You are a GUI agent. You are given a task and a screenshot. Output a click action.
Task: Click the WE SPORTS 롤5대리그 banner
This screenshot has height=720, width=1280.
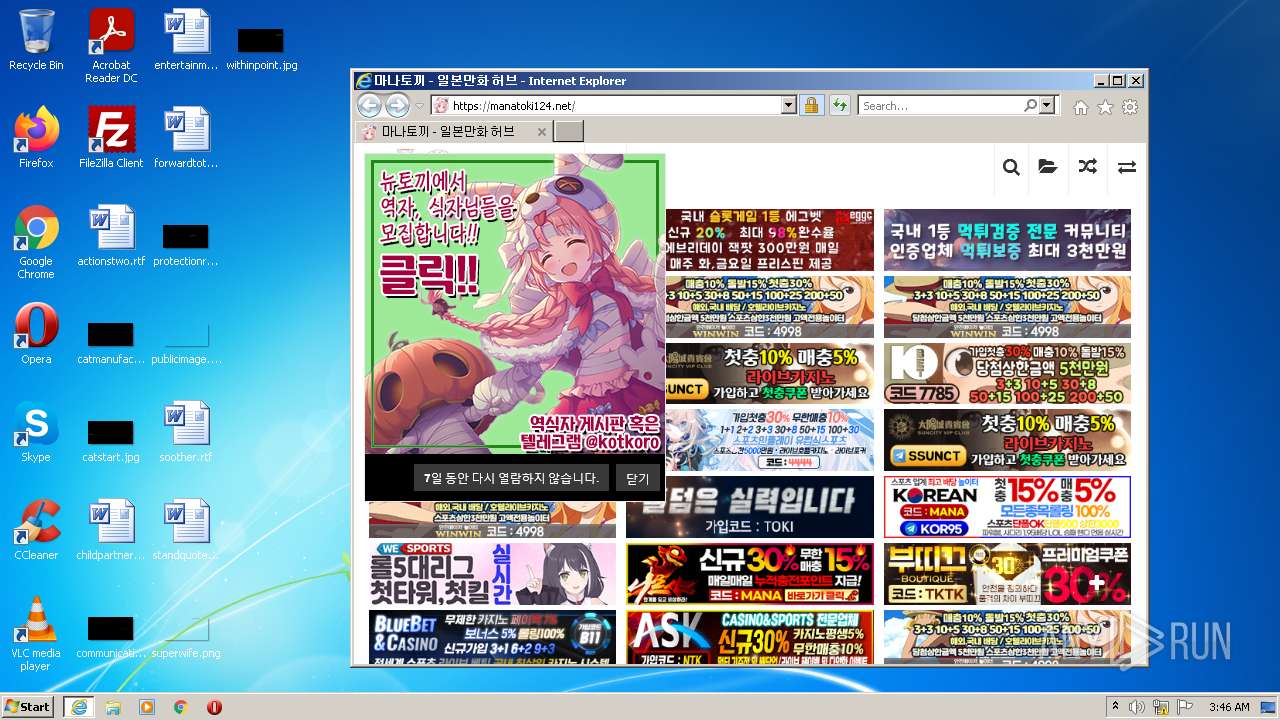(492, 574)
